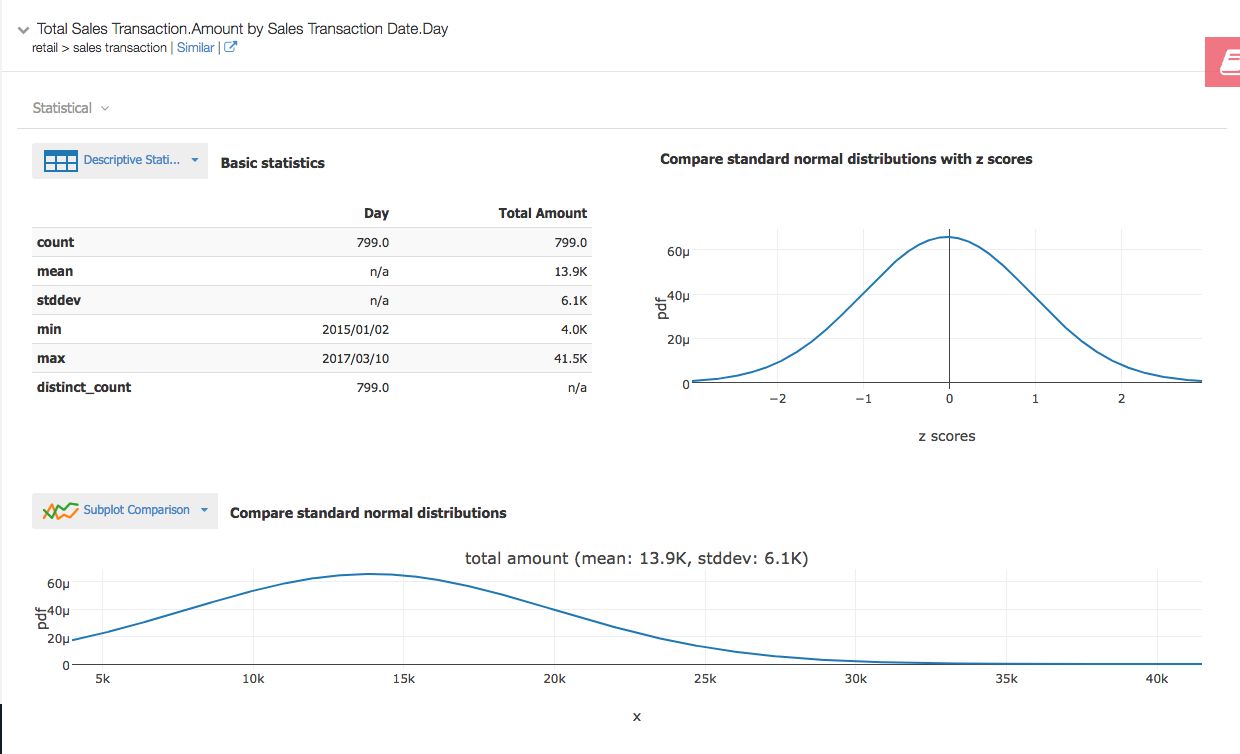
Task: Click the 13.9K mean value cell
Action: pos(570,271)
